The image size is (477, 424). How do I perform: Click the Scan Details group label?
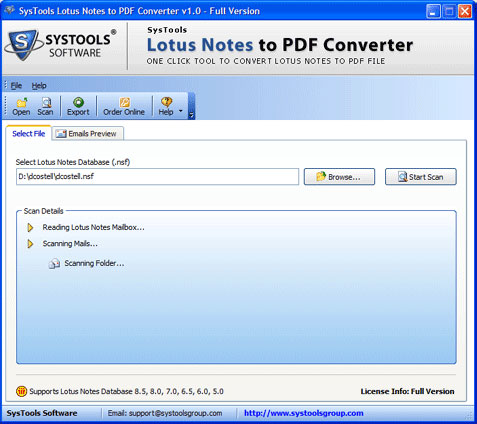pyautogui.click(x=43, y=211)
